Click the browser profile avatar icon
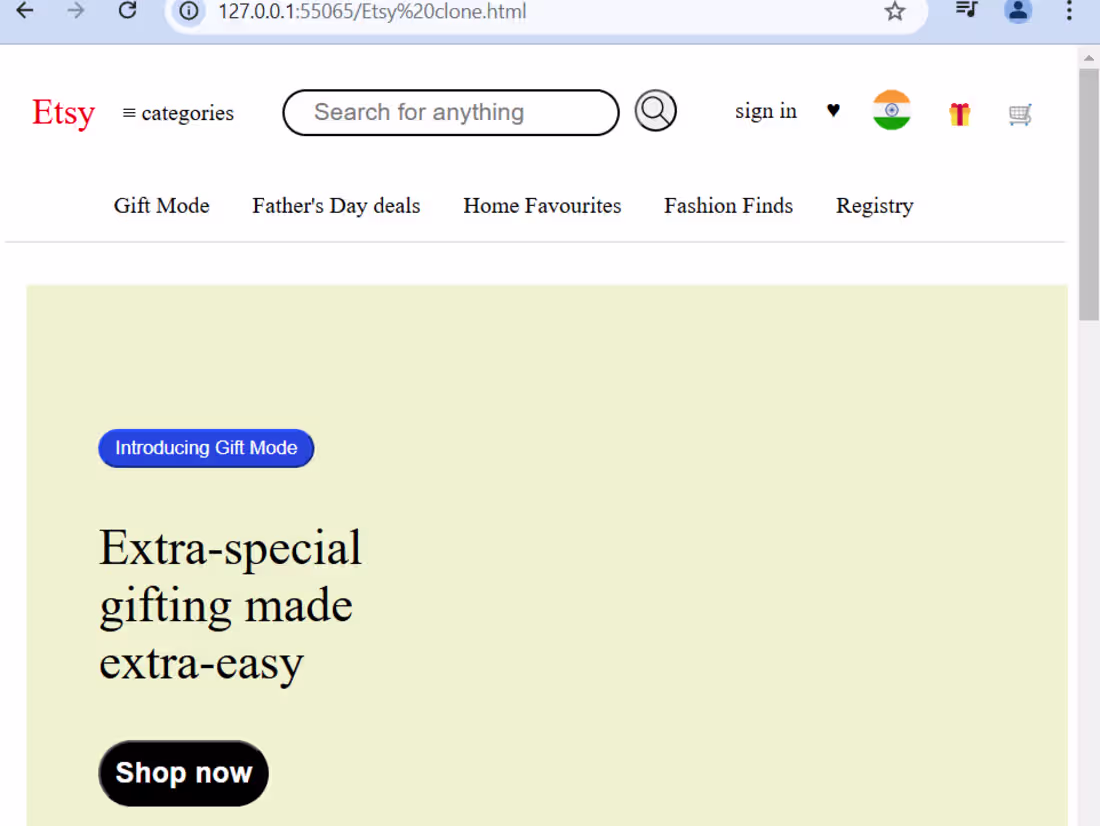The width and height of the screenshot is (1100, 826). coord(1018,11)
